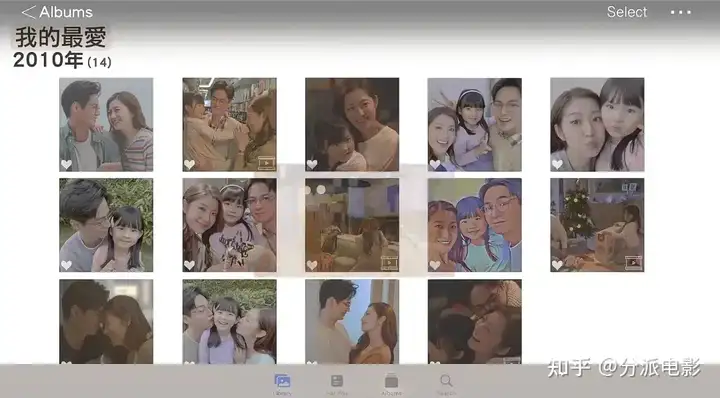
Task: Open photo of couple facing each other by window
Action: coord(352,322)
